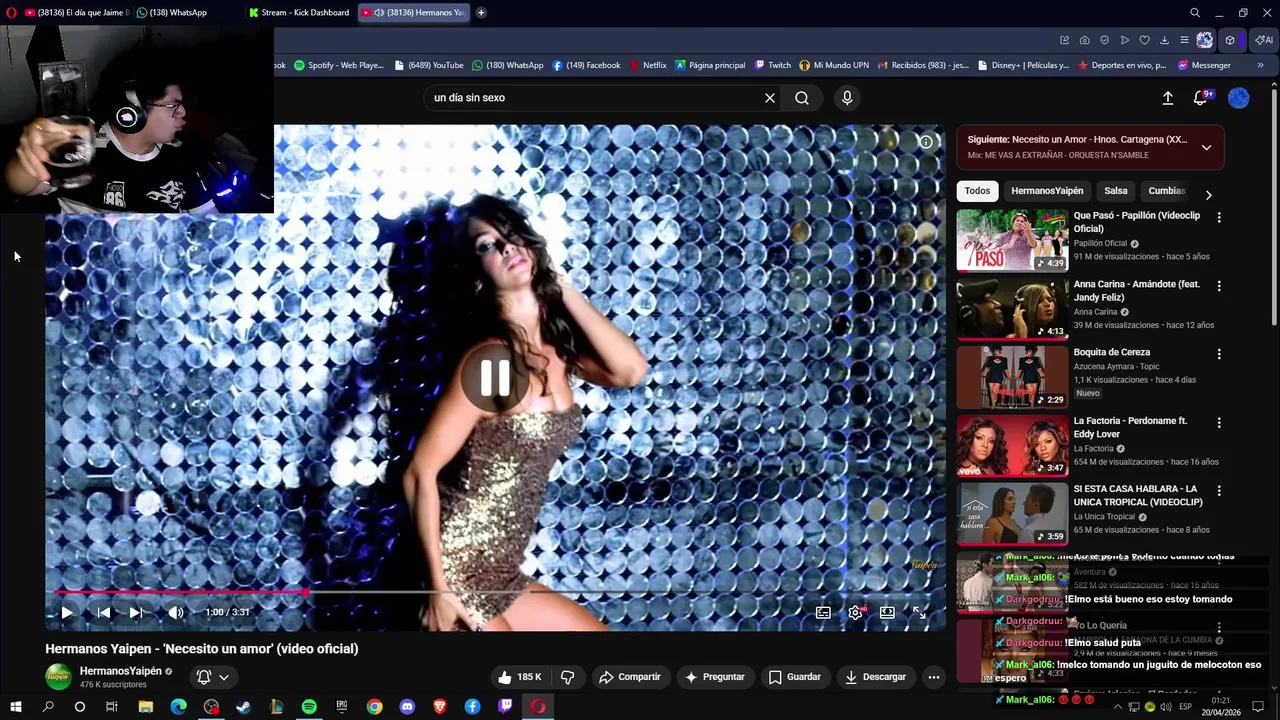Open options for SI ESTA CASA HABLARA
The width and height of the screenshot is (1280, 720).
[x=1218, y=491]
